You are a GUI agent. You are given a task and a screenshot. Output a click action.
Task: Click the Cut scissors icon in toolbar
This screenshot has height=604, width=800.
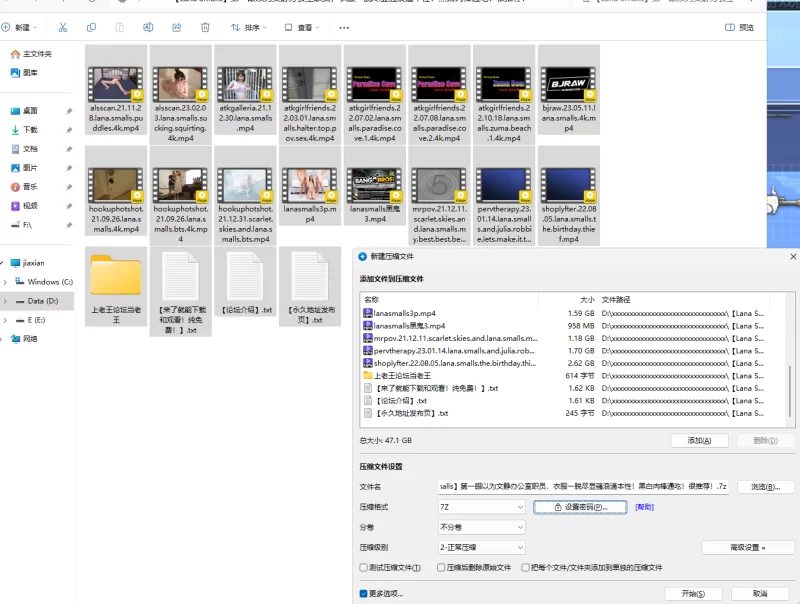click(x=63, y=28)
